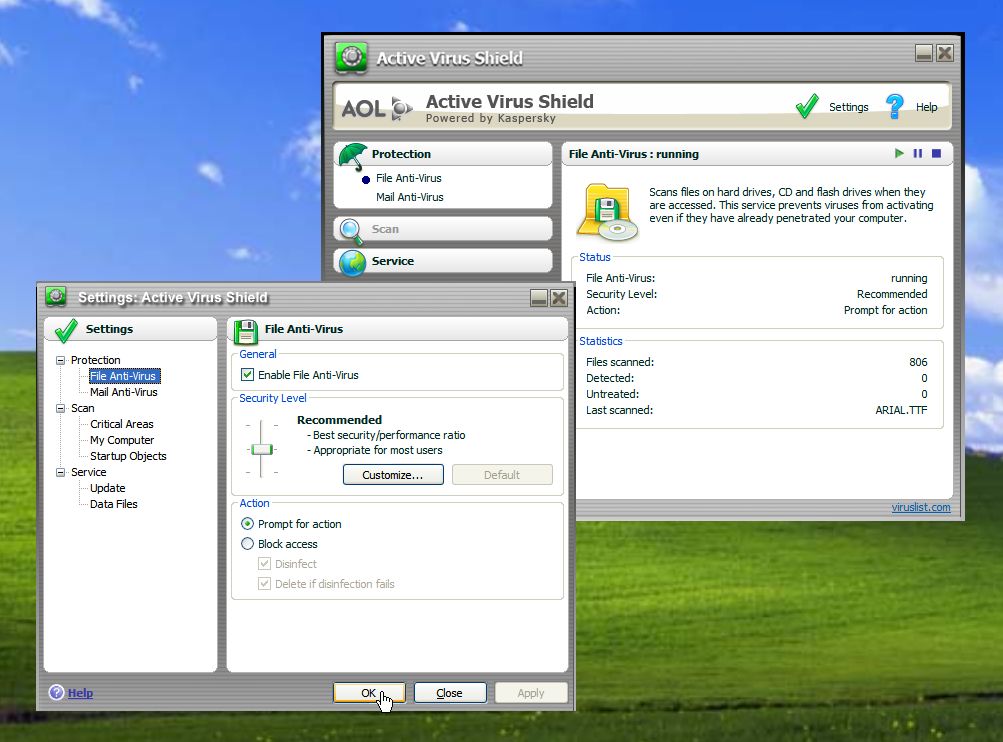Screen dimensions: 1003x742
Task: Click the round help icon in Settings dialog
Action: (56, 693)
